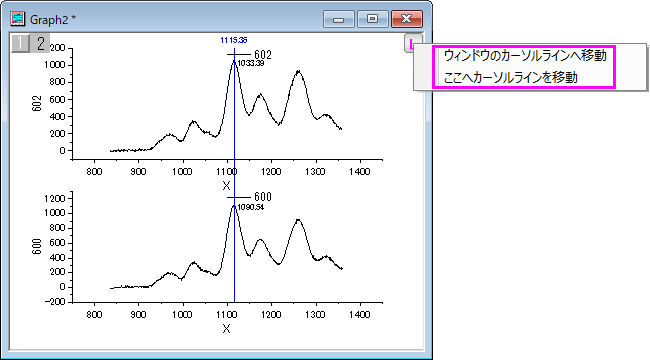Click the 1400 tick label on top plot

click(359, 171)
